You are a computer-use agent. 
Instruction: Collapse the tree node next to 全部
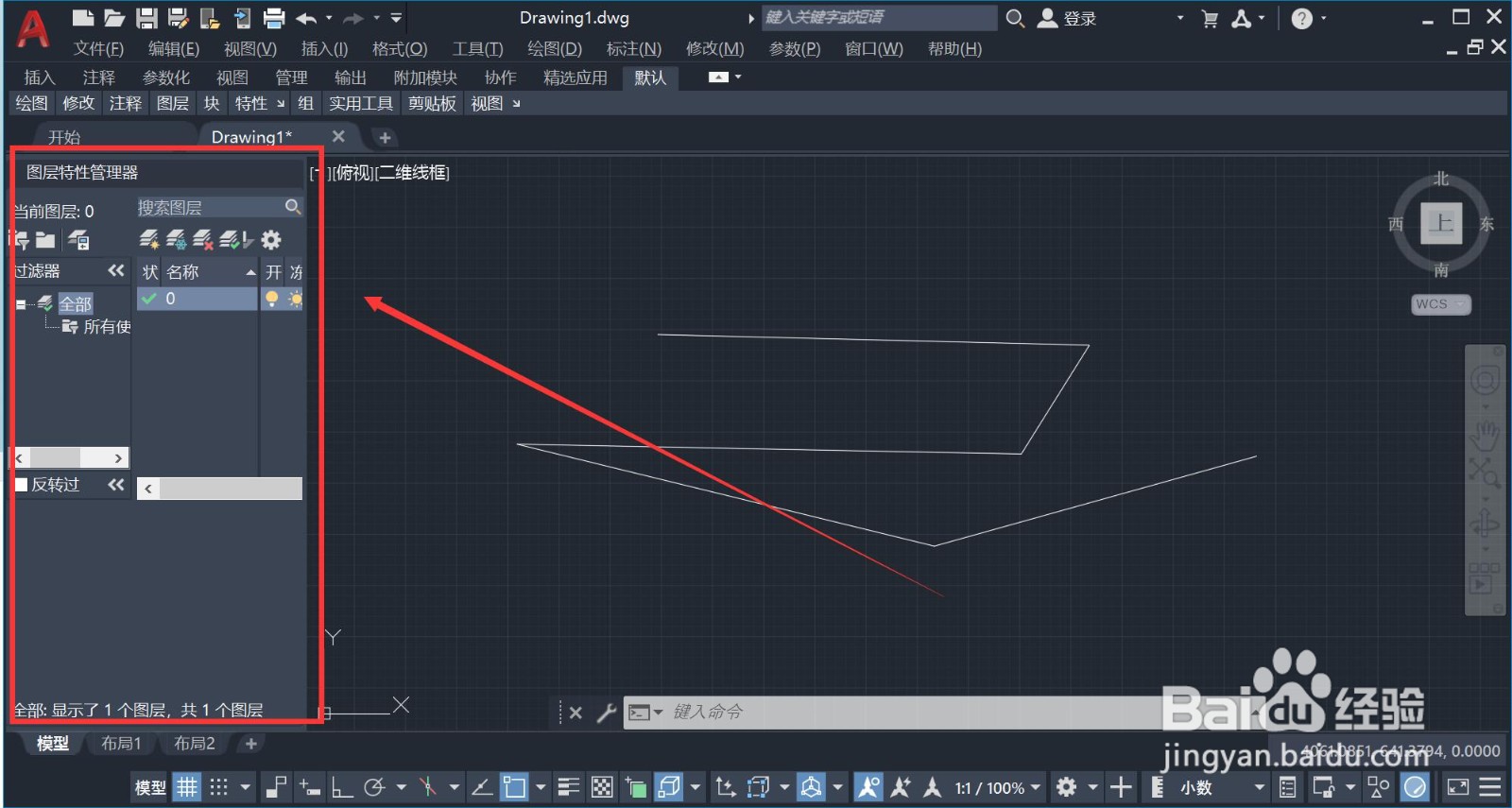coord(21,304)
